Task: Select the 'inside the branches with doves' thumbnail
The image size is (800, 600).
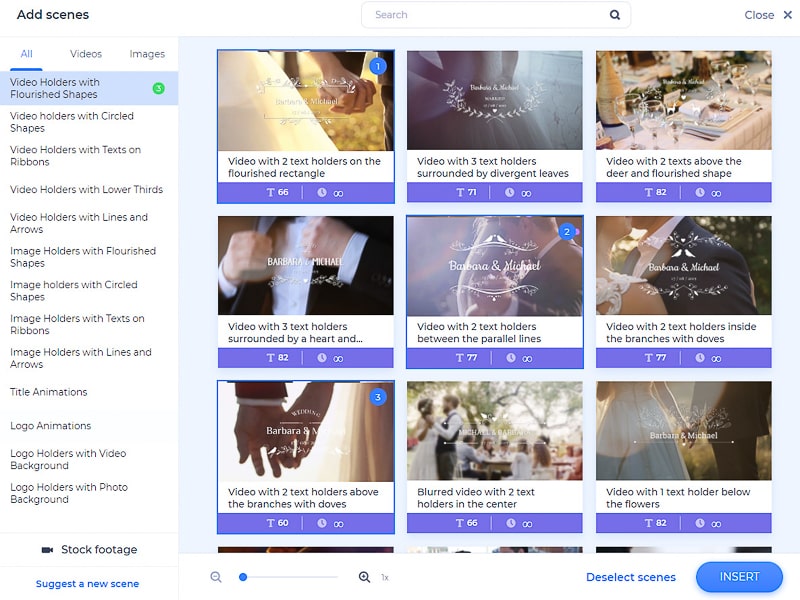Action: [684, 265]
